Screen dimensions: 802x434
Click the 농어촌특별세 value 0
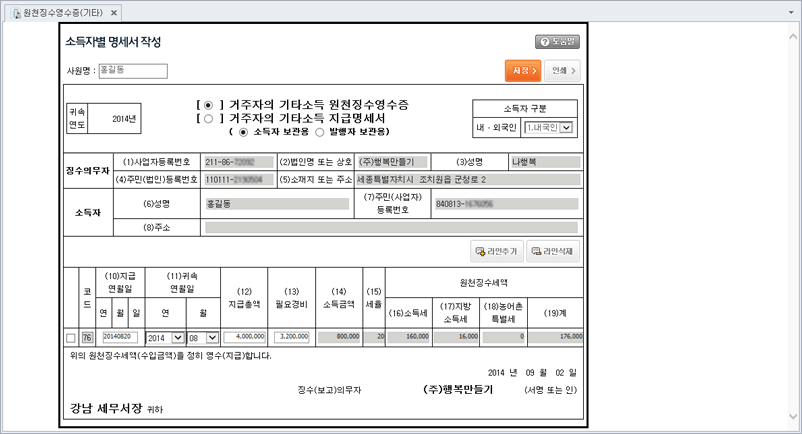coord(504,337)
